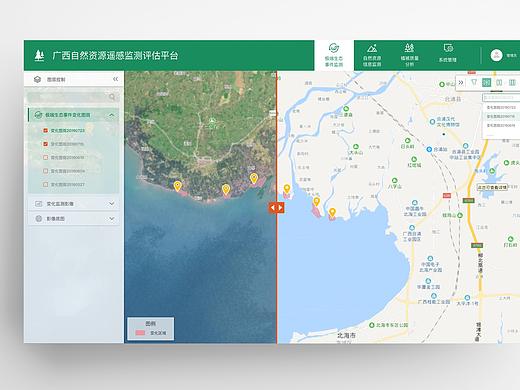
Task: Collapse the 极端生态事件变化图斑 group
Action: coord(111,115)
